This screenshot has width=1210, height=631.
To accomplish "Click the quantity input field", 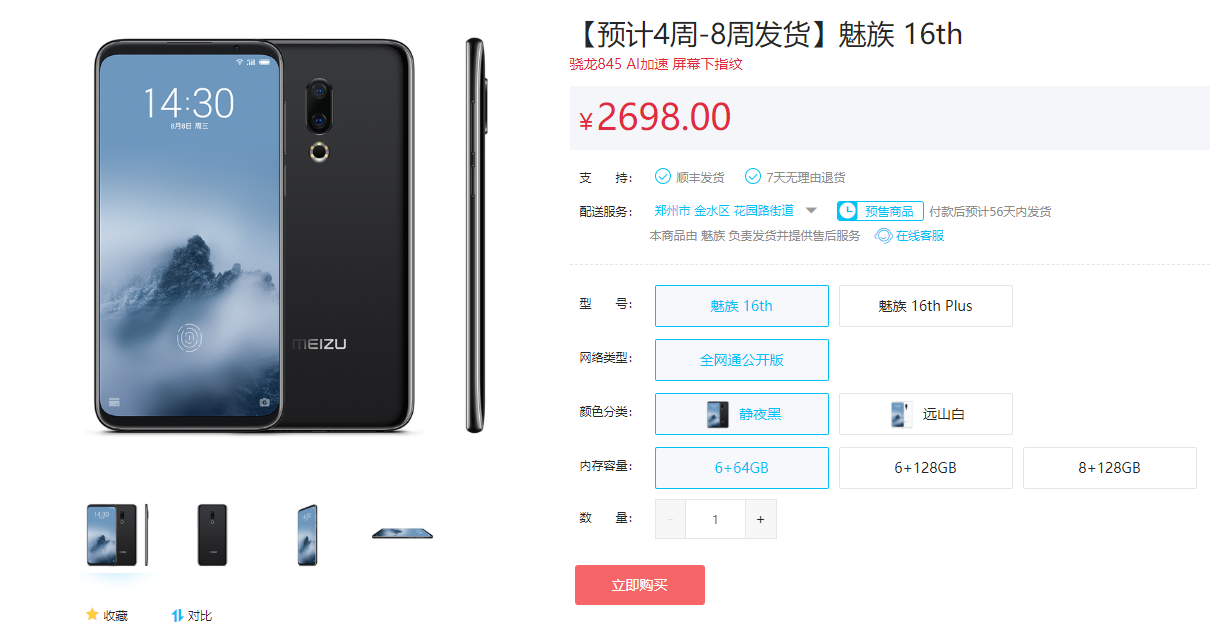I will 716,519.
